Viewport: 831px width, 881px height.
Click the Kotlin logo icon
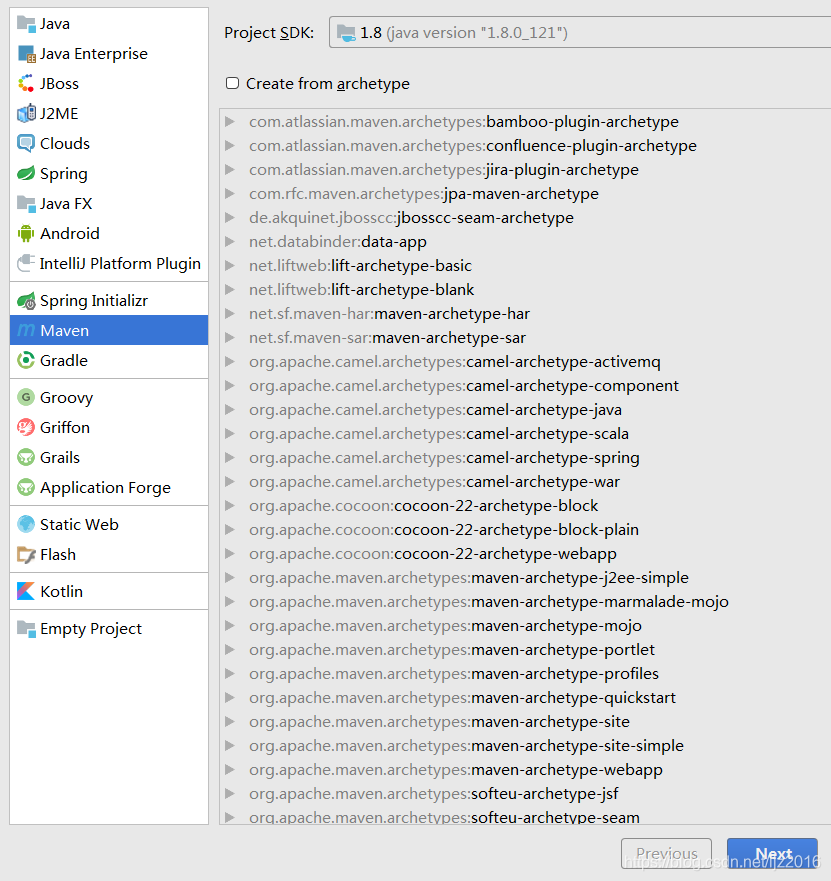26,591
